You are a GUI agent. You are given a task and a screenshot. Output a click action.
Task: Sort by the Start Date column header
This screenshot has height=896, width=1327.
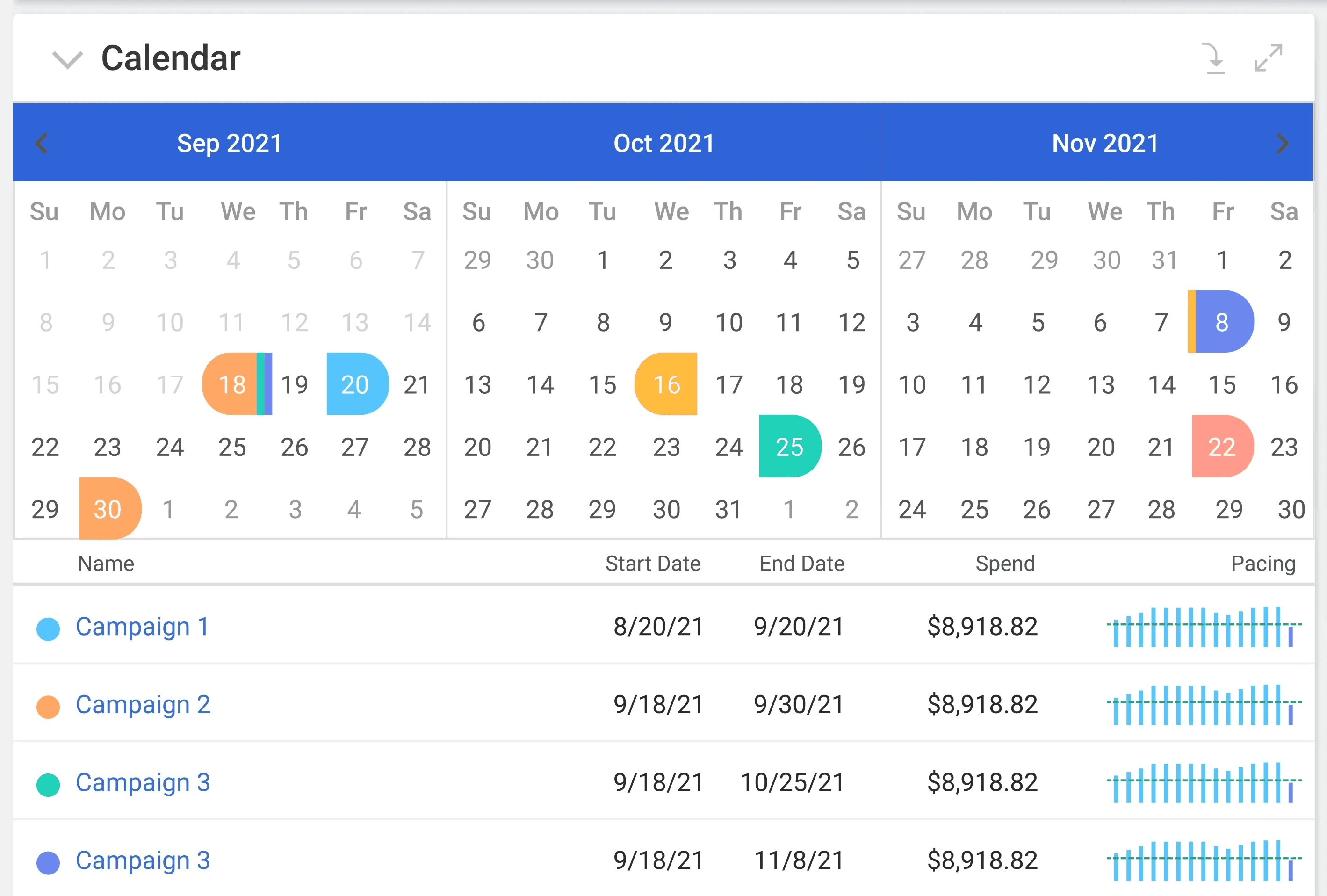[652, 563]
